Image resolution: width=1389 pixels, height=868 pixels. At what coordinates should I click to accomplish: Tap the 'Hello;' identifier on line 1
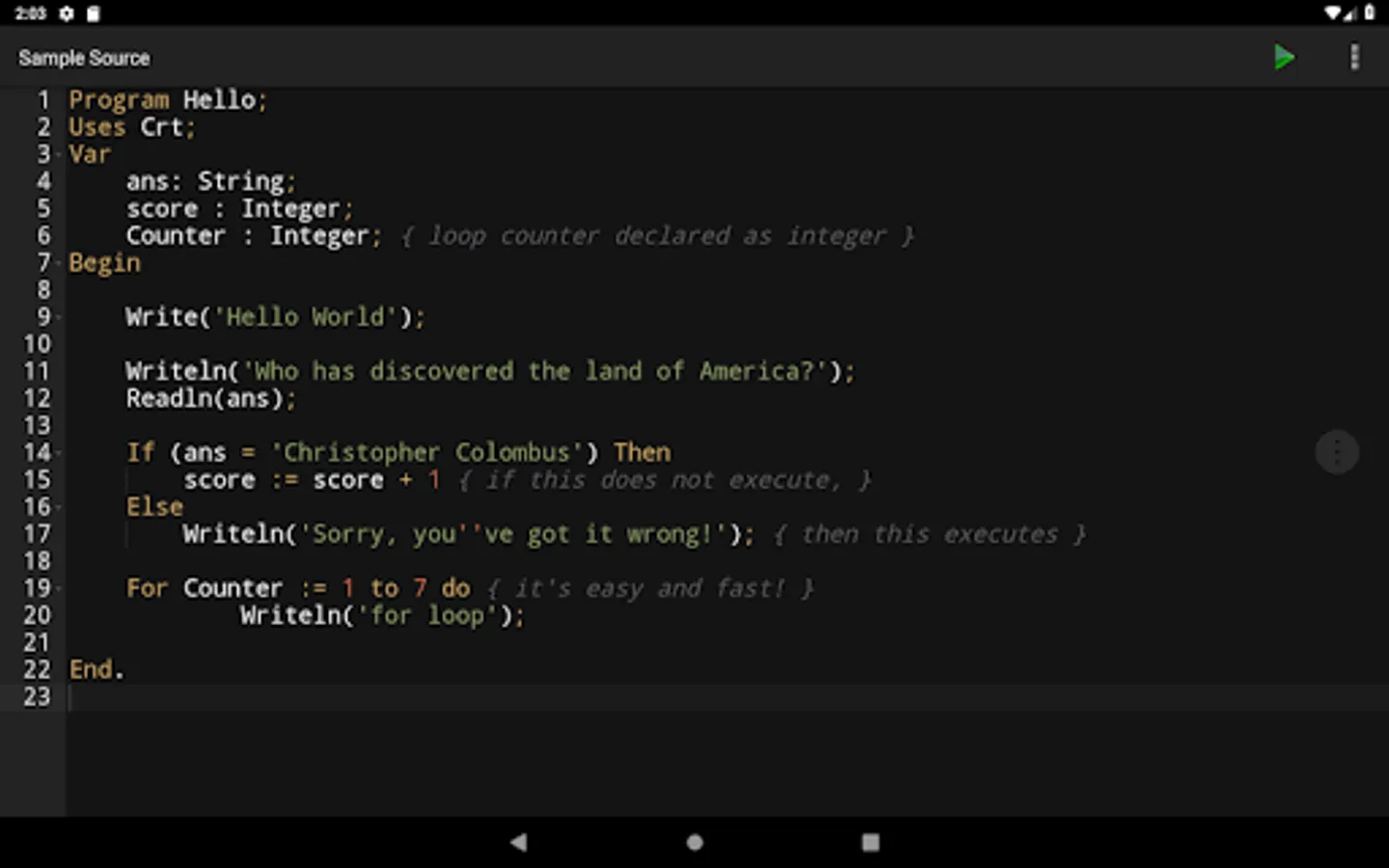point(226,100)
